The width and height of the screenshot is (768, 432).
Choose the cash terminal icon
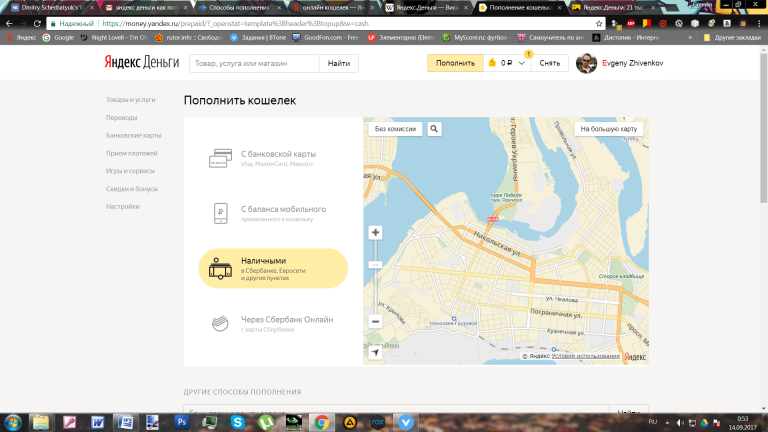point(220,268)
